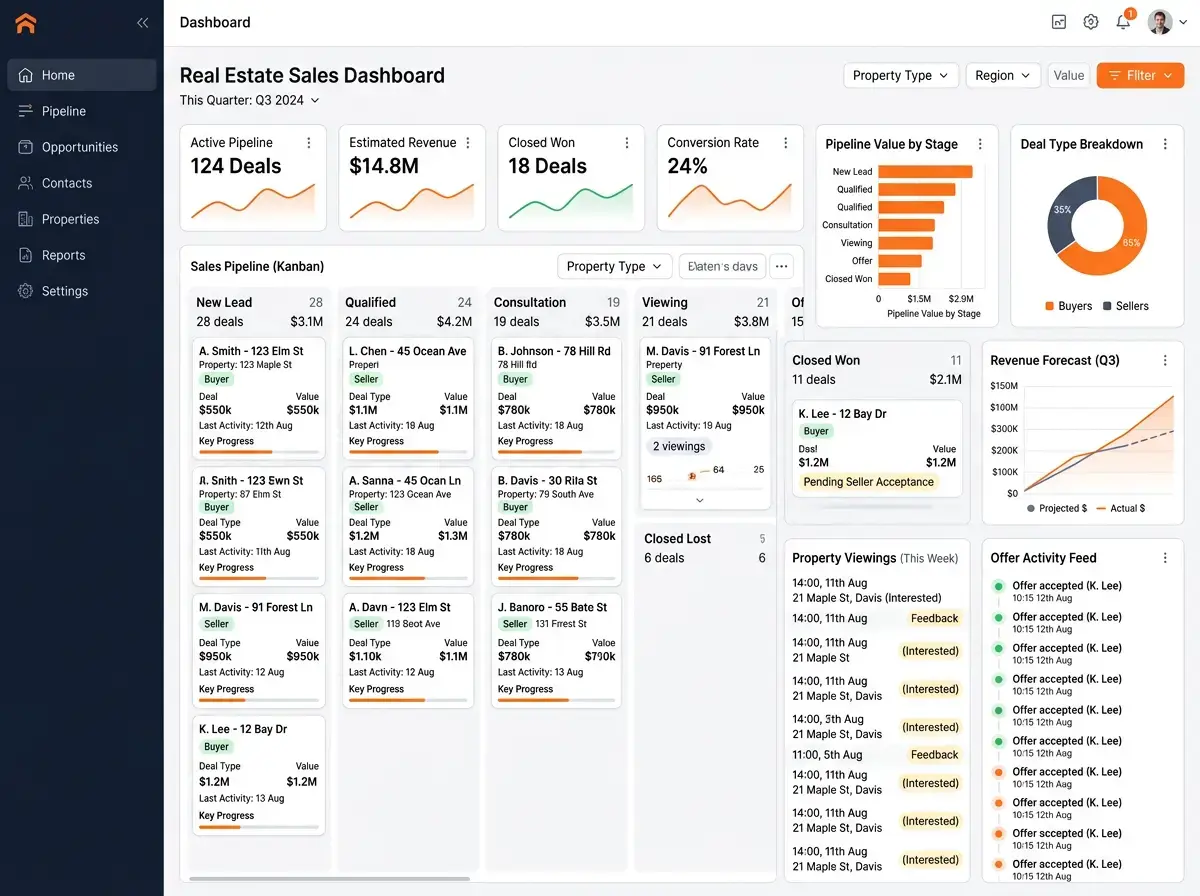Open A. Sanna - 45 Ocan Ln card

coord(408,526)
